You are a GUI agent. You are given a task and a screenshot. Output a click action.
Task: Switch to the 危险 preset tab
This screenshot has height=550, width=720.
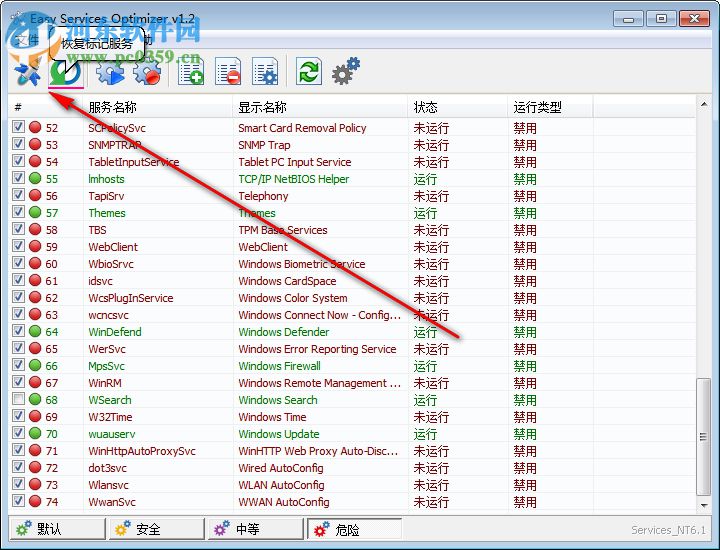354,529
